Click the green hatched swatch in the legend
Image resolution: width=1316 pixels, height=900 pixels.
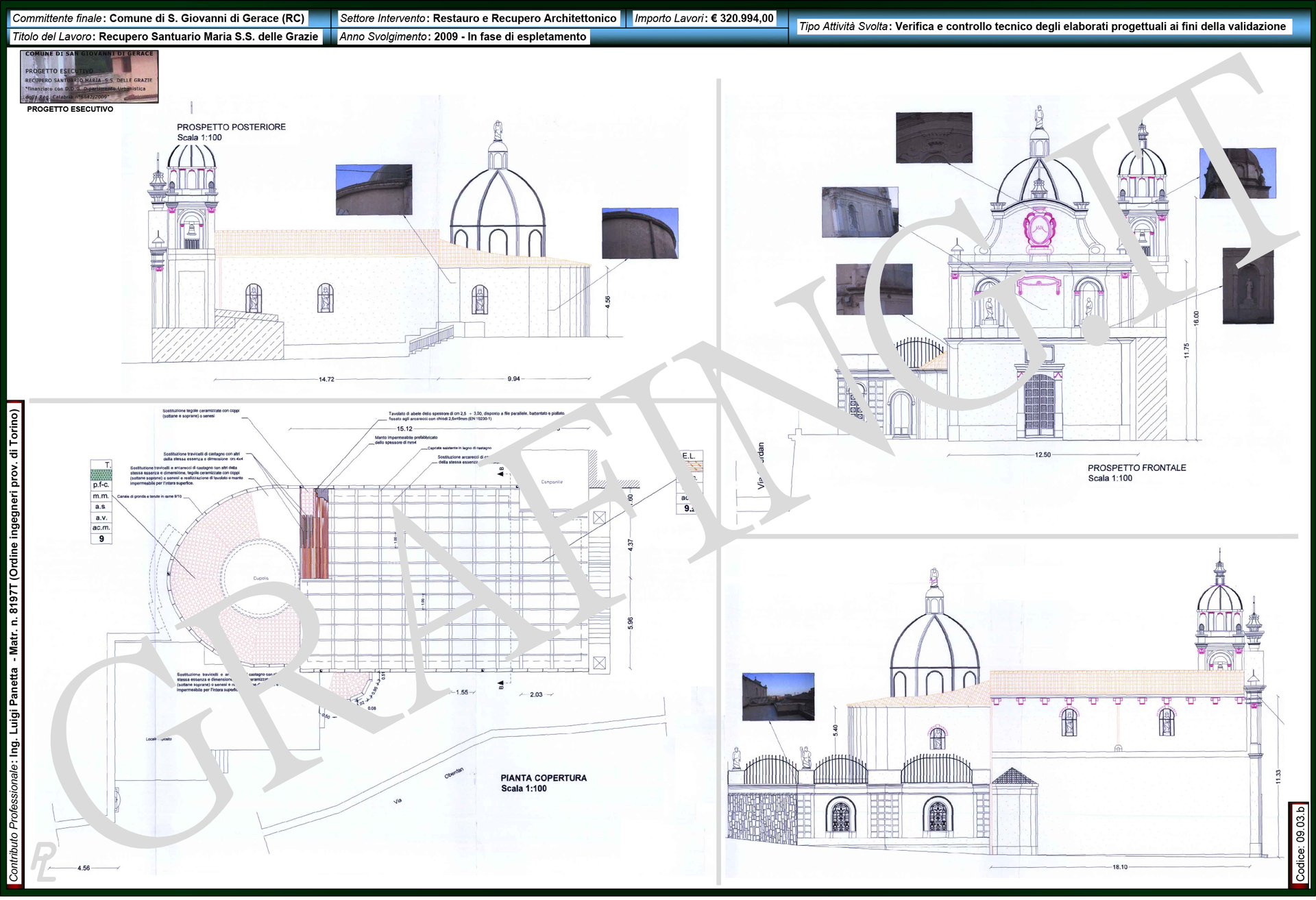pos(101,474)
